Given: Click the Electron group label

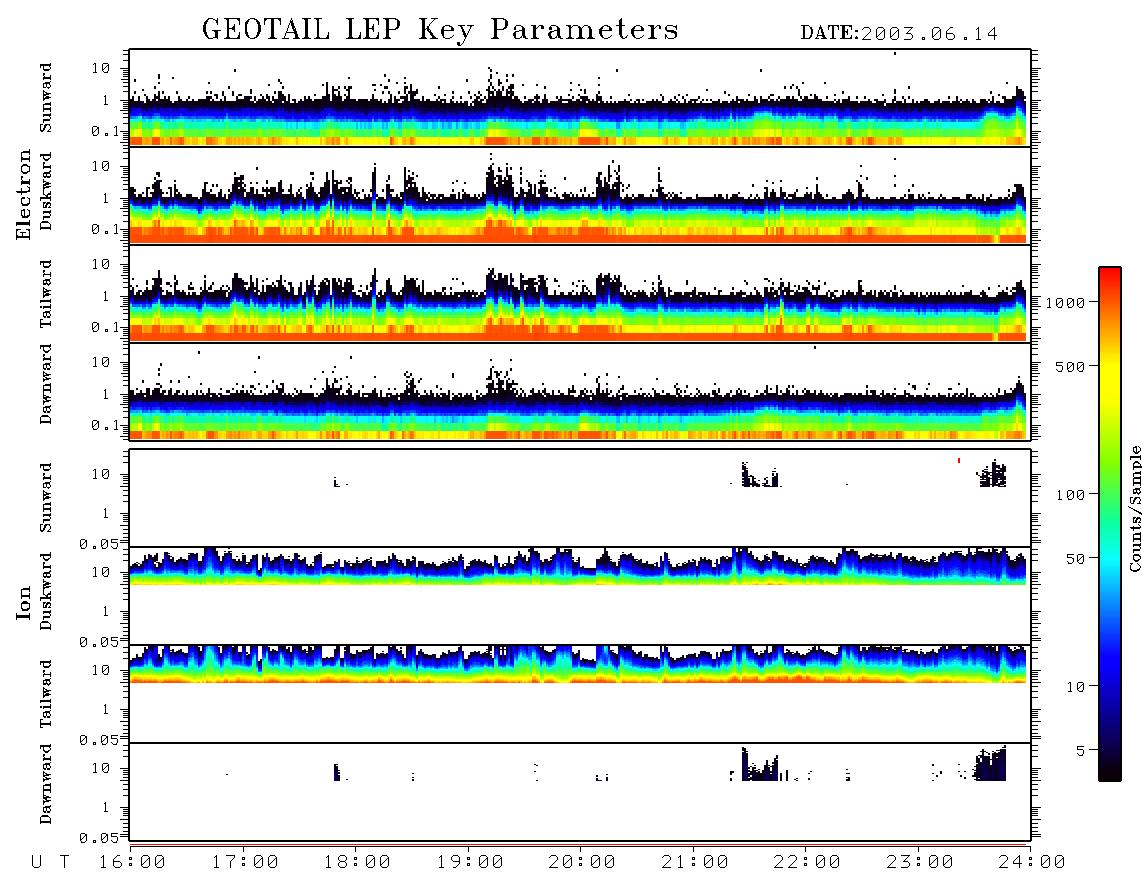Looking at the screenshot, I should (24, 194).
